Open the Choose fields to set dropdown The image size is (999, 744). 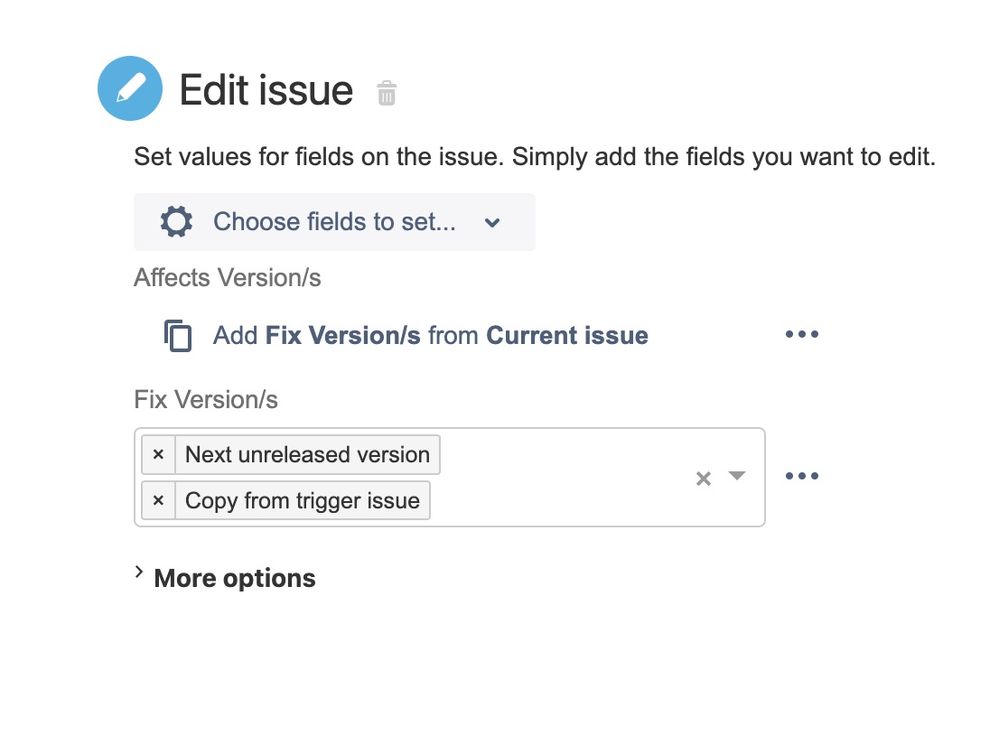334,222
